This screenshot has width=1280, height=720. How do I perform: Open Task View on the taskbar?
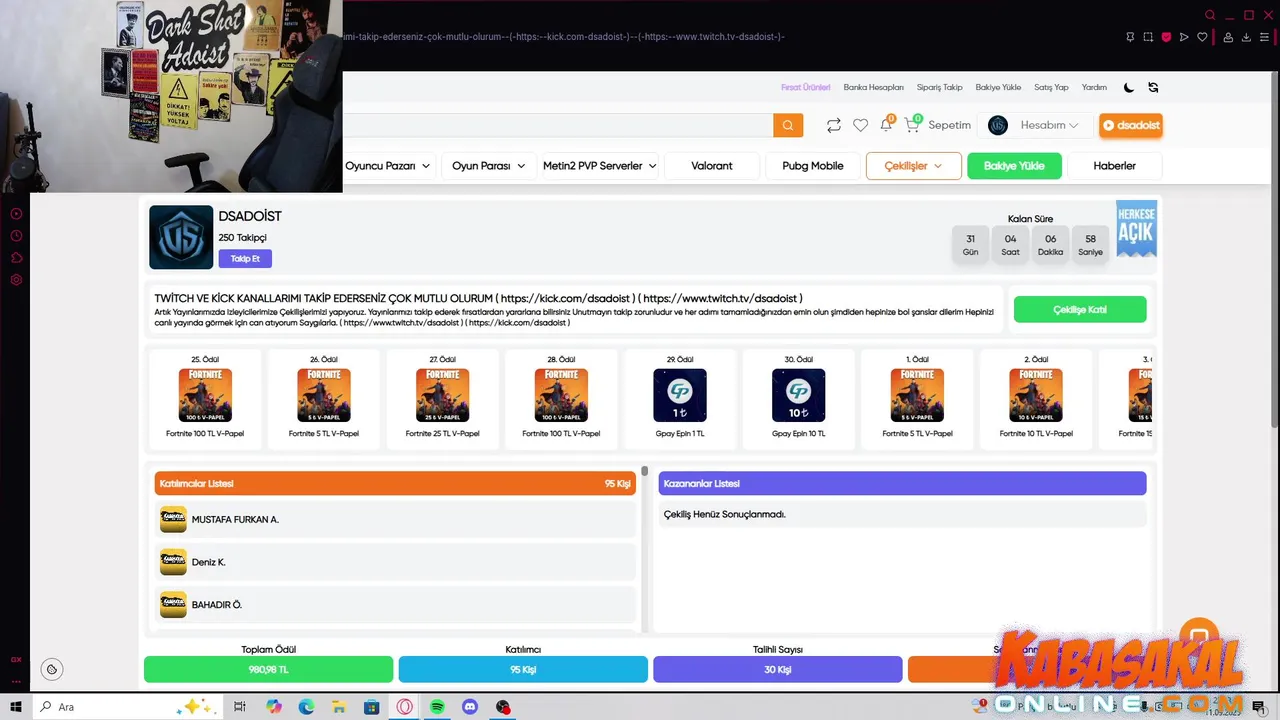pos(240,707)
